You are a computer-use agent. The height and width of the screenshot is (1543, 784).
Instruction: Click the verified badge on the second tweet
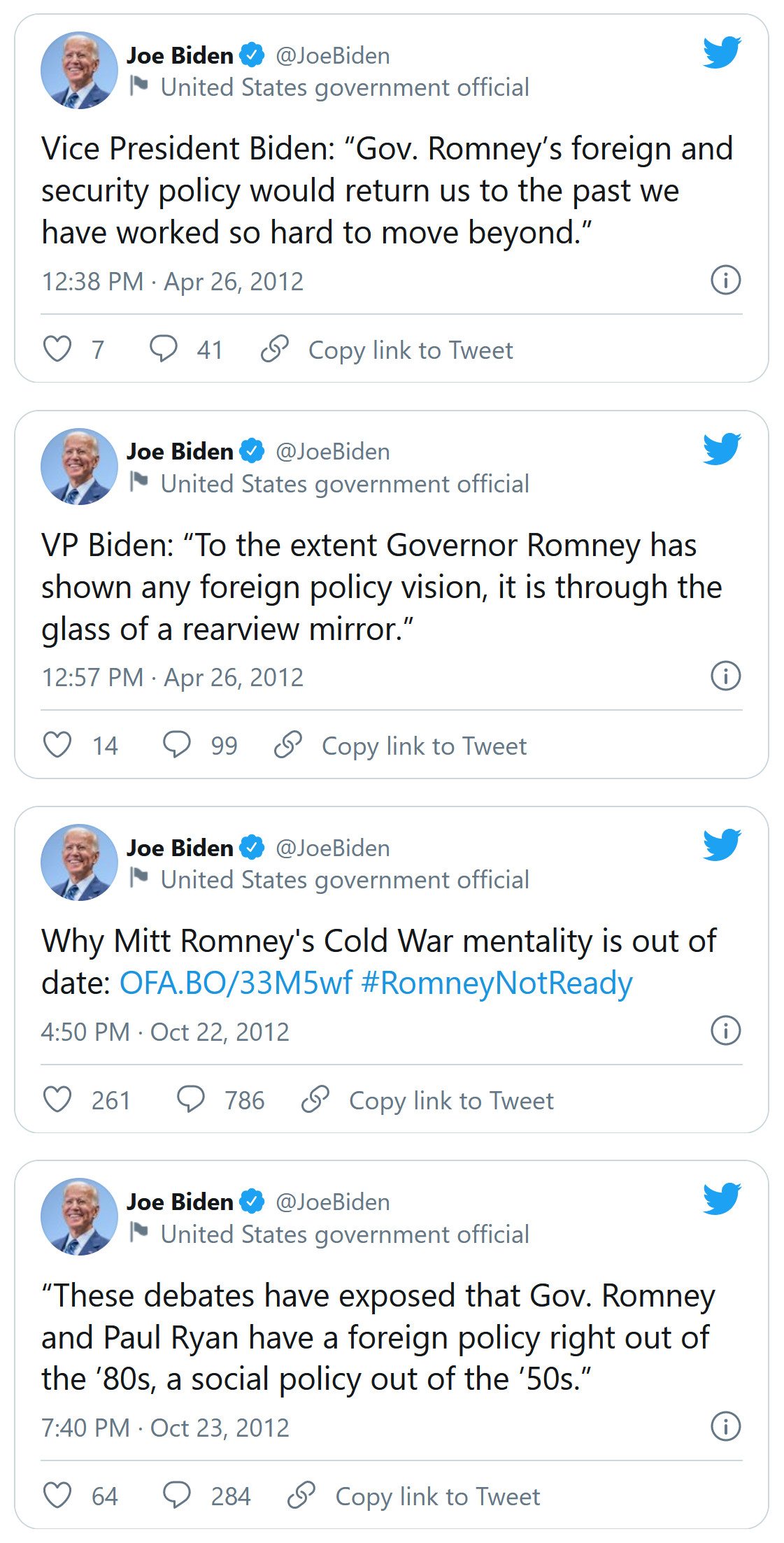252,451
